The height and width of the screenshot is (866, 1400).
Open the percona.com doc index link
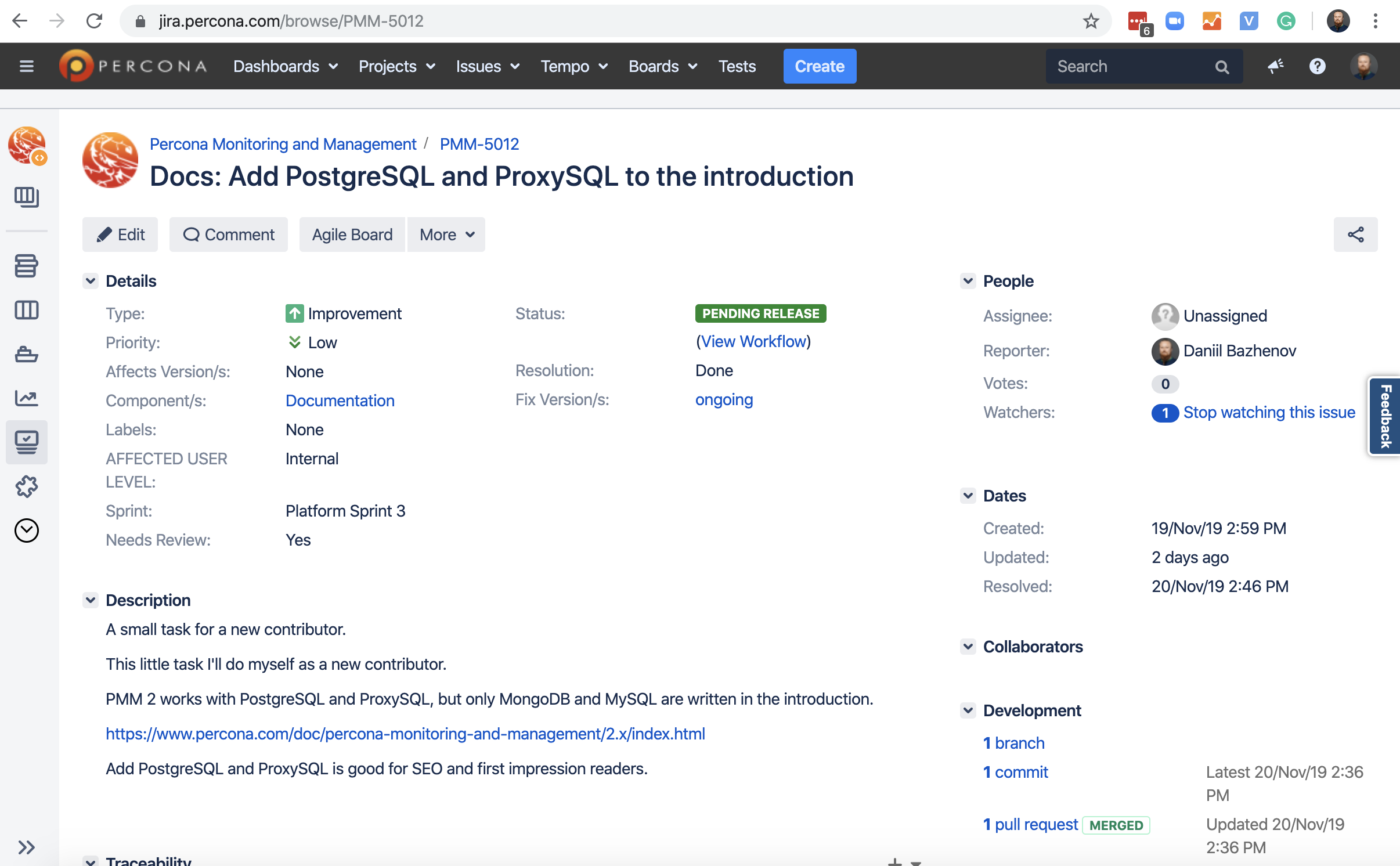[x=405, y=734]
